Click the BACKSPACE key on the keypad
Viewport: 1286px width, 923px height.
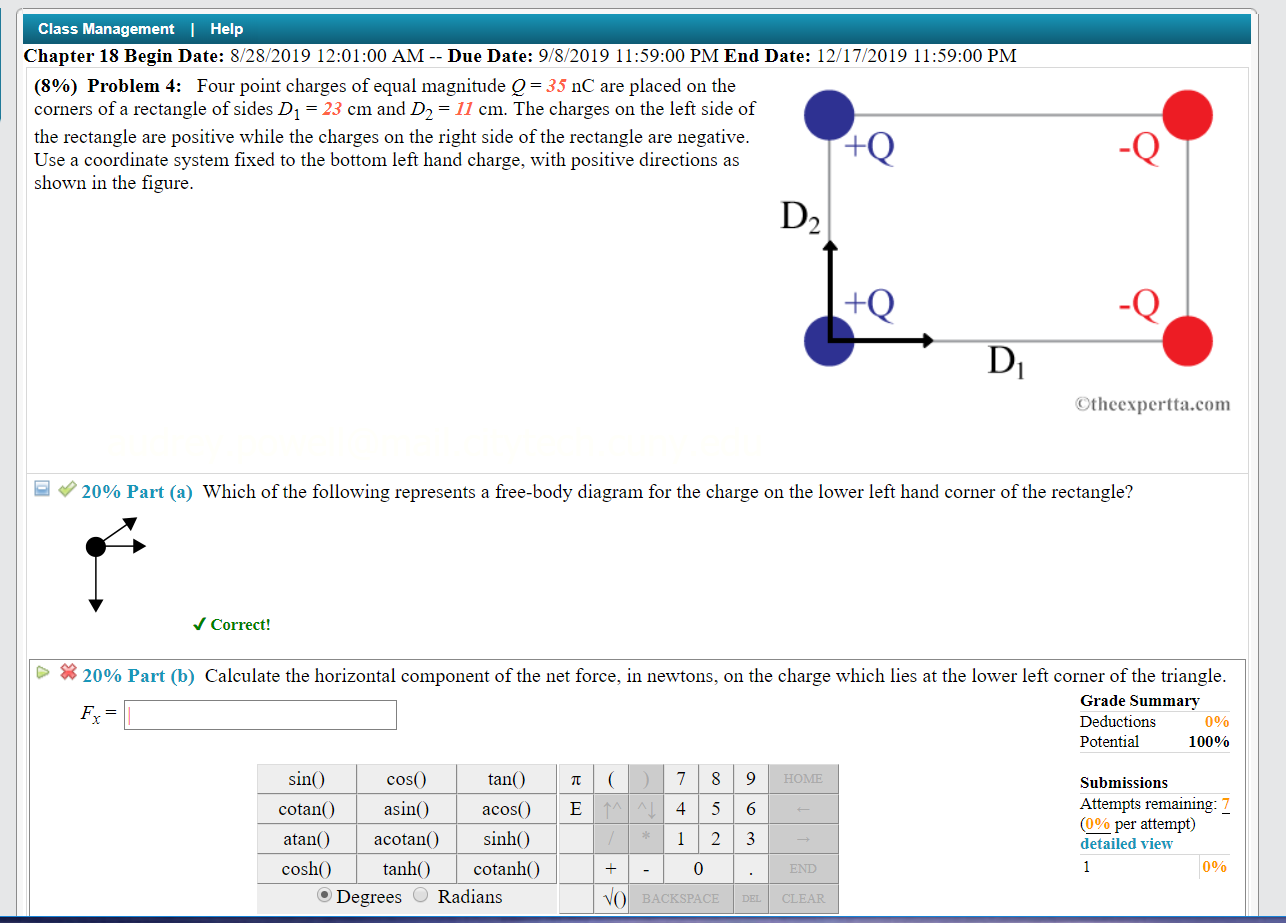click(680, 898)
